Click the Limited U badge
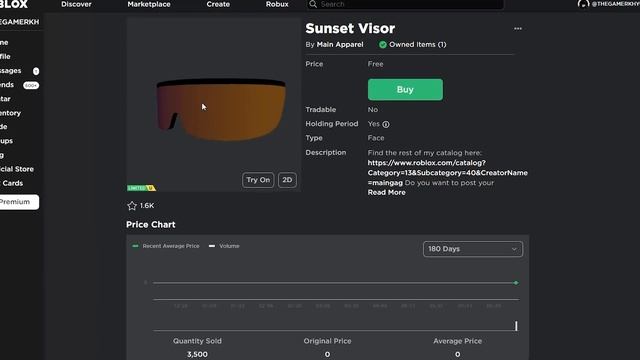This screenshot has width=640, height=360. (141, 188)
